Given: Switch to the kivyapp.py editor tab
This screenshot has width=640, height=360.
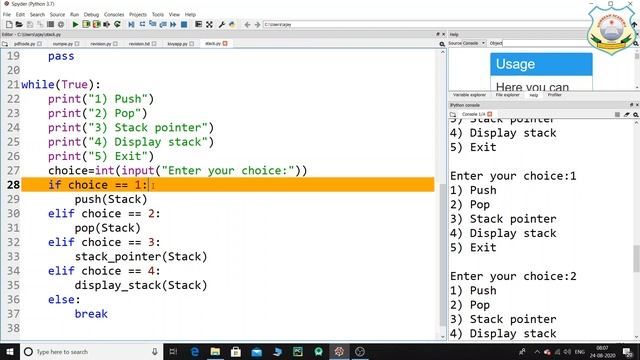Looking at the screenshot, I should (177, 43).
